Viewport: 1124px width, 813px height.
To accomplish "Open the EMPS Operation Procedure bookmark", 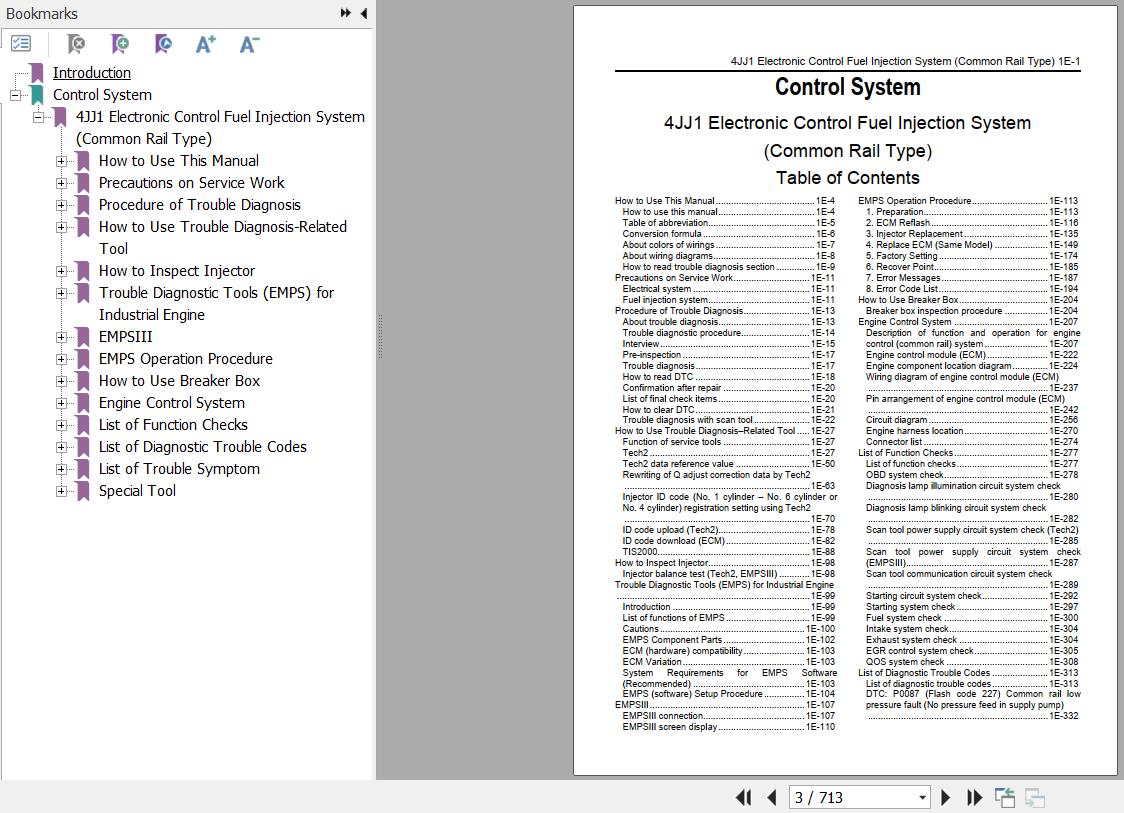I will click(x=186, y=359).
